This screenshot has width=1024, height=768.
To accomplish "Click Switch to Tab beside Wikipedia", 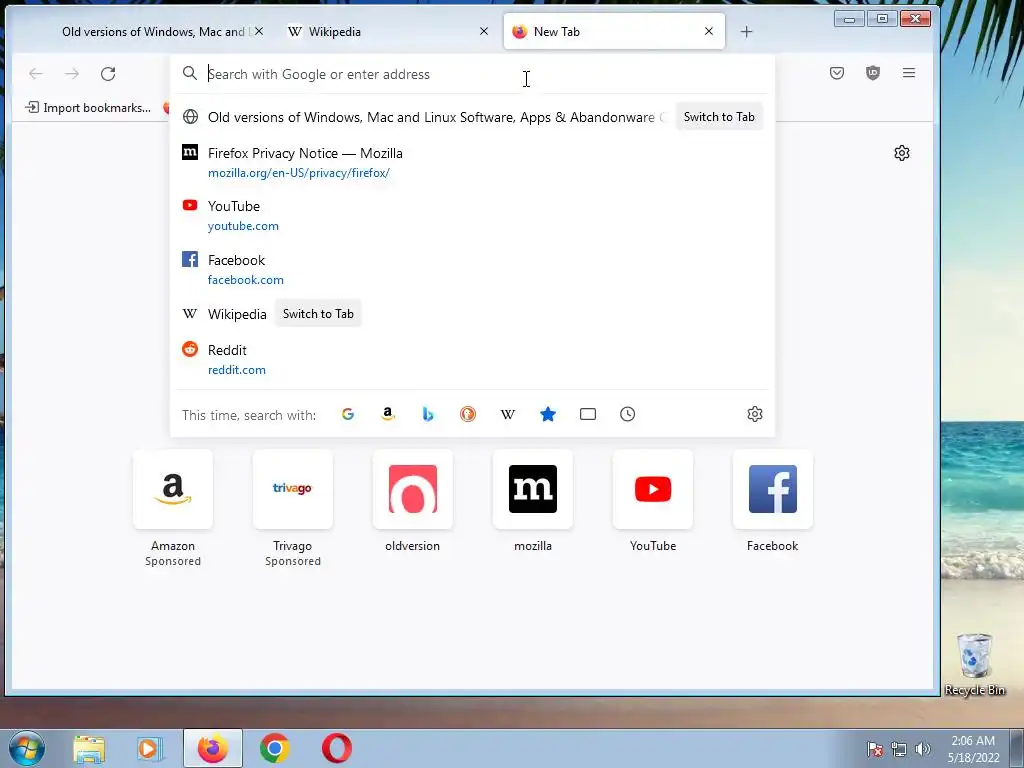I will pos(318,313).
